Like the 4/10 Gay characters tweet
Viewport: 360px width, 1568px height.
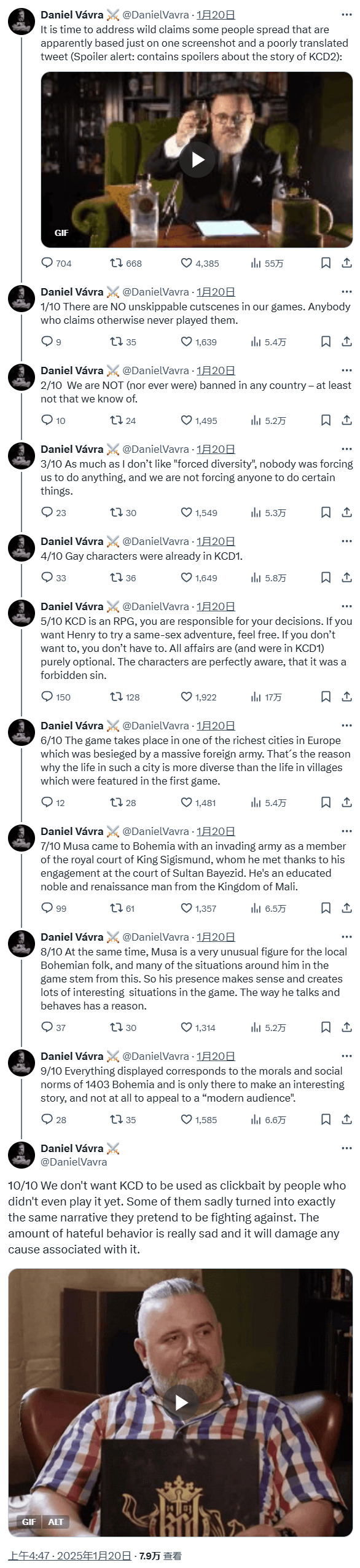[199, 578]
